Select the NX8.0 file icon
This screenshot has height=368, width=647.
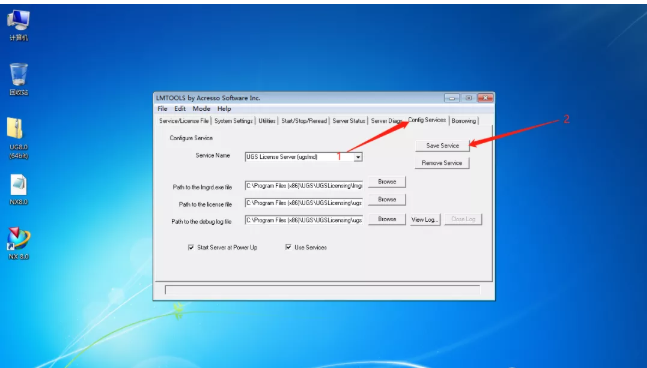pyautogui.click(x=19, y=189)
